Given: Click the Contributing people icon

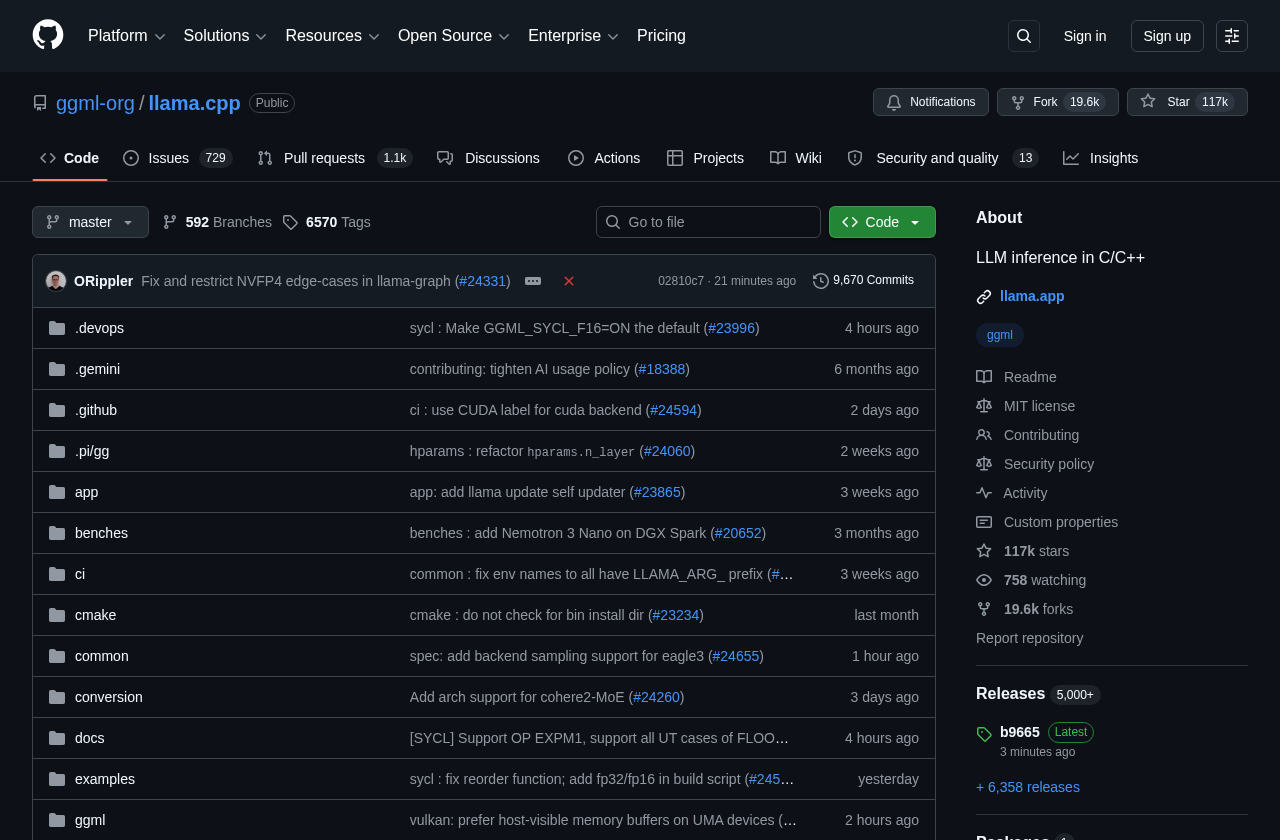Looking at the screenshot, I should 984,435.
